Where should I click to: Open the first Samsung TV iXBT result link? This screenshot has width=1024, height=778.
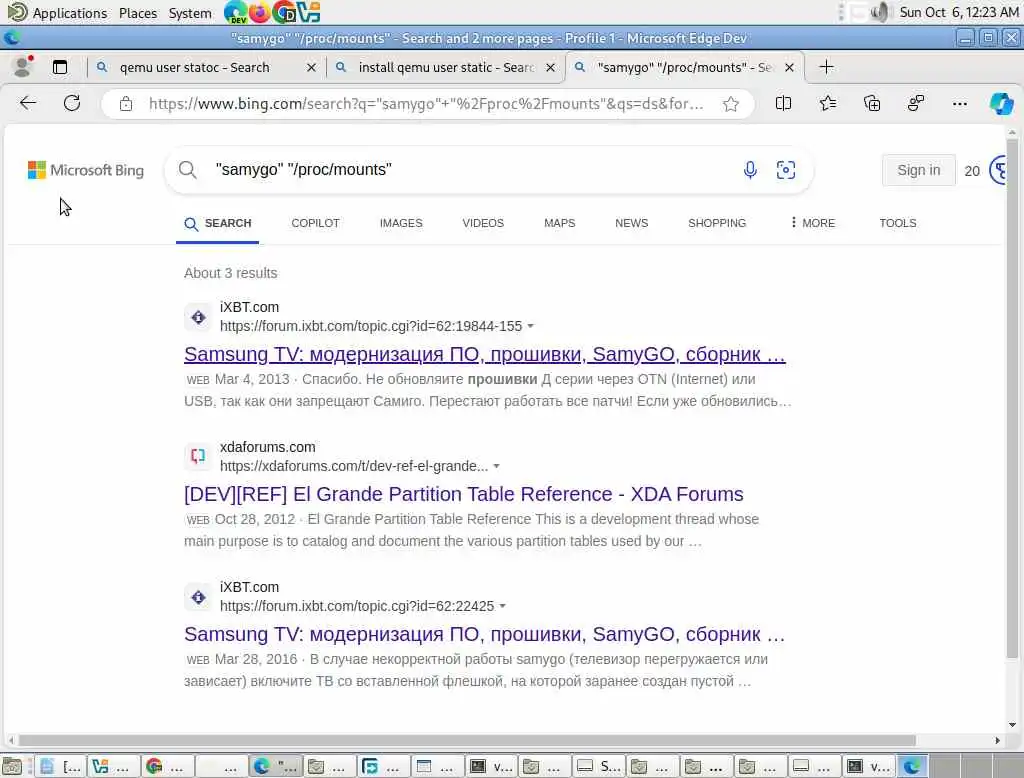[485, 354]
